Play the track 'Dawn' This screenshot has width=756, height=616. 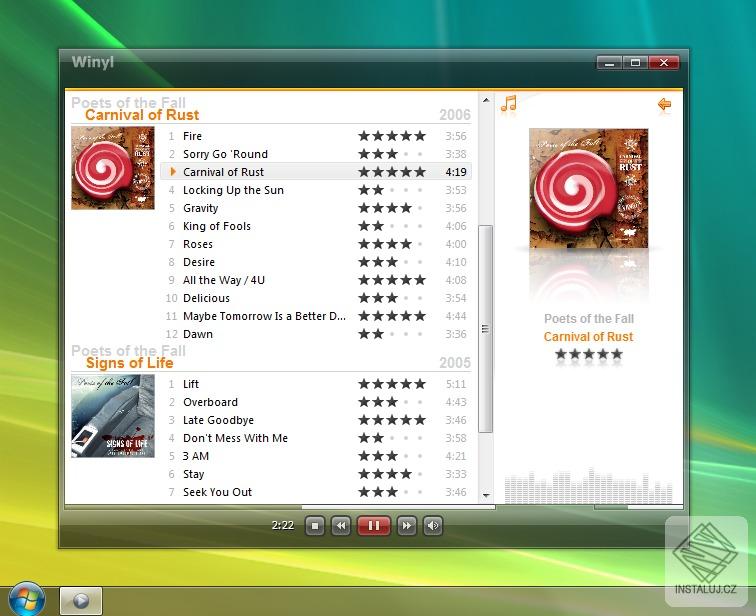tap(316, 334)
